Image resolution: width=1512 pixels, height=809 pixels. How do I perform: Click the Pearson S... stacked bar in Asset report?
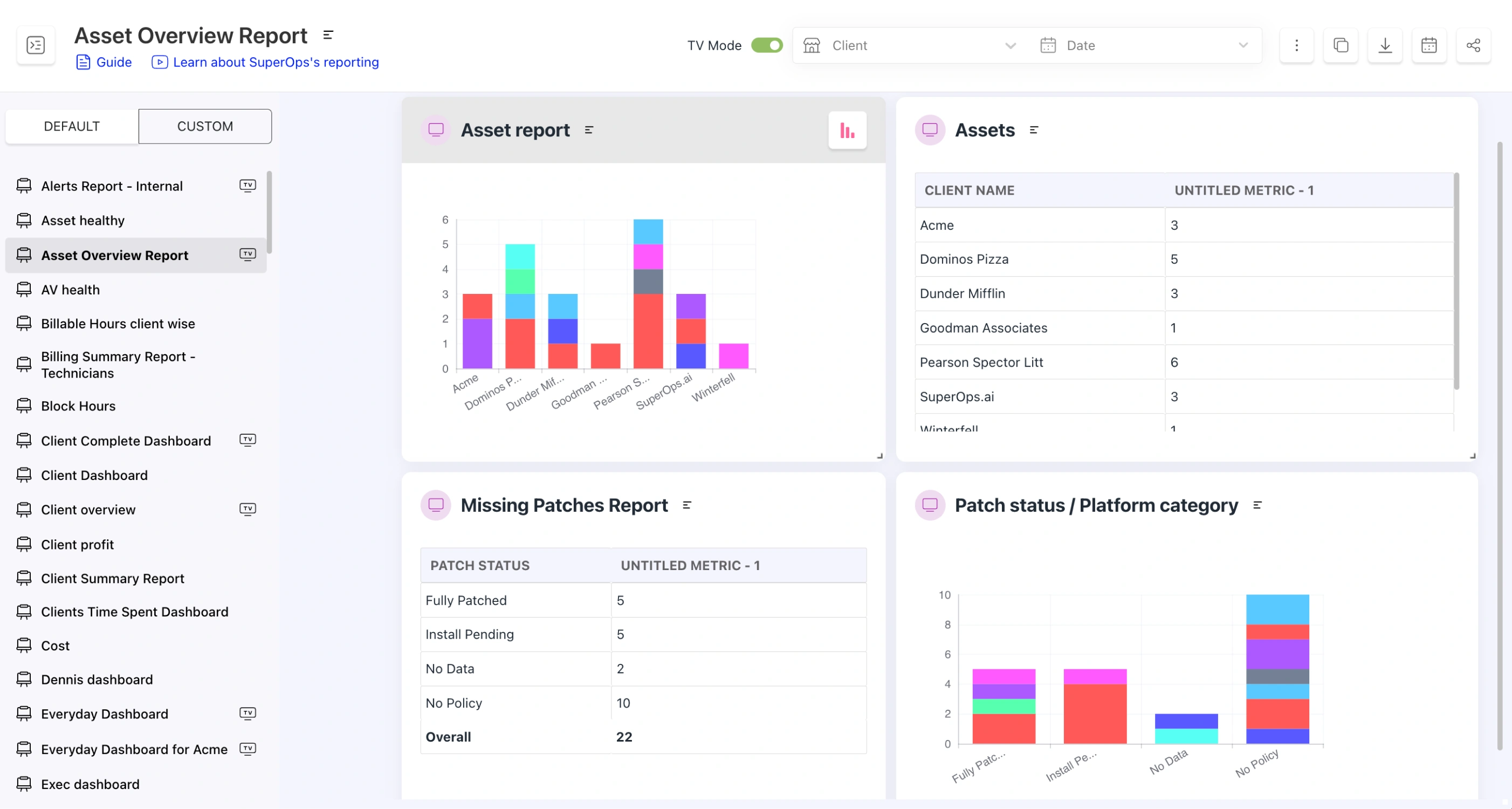click(648, 294)
